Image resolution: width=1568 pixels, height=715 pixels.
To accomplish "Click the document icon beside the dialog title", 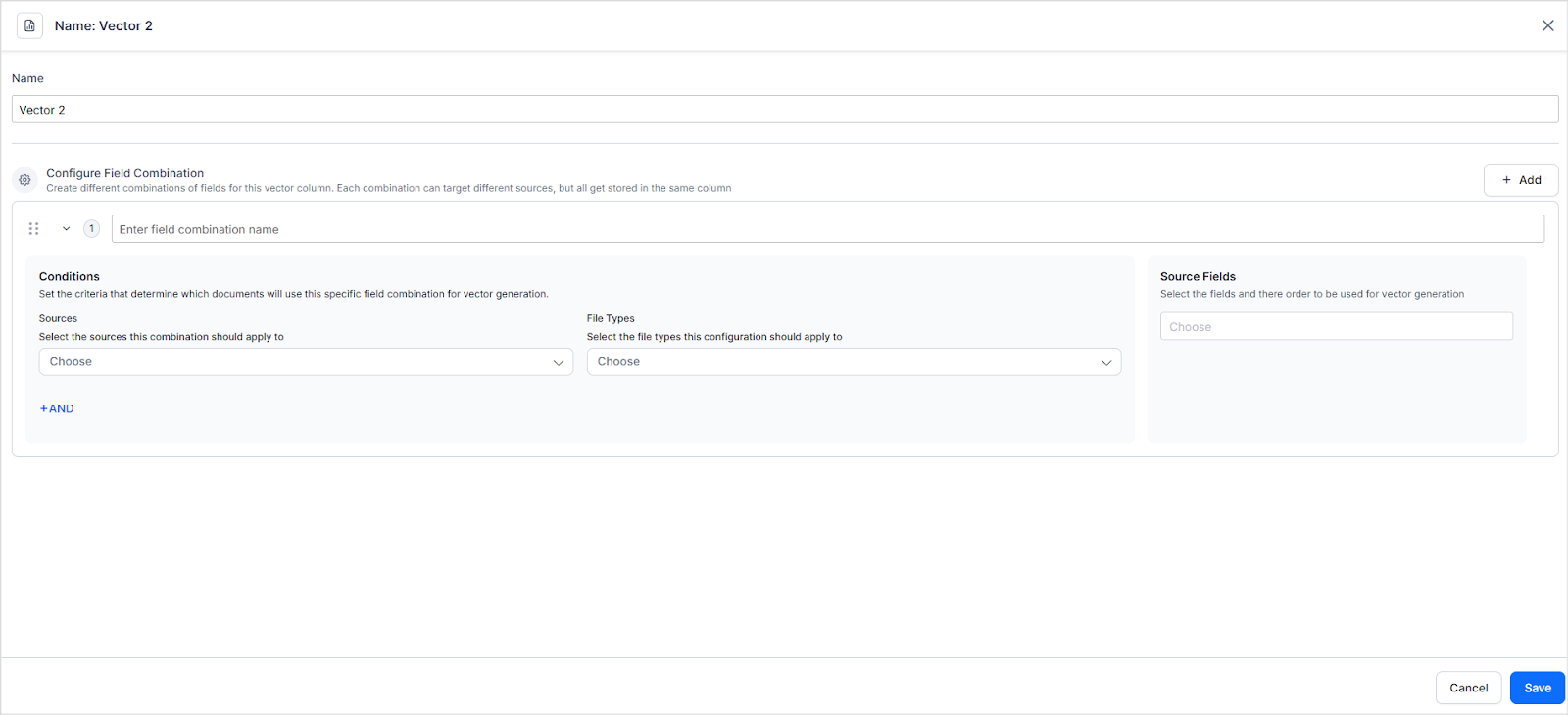I will pyautogui.click(x=29, y=25).
